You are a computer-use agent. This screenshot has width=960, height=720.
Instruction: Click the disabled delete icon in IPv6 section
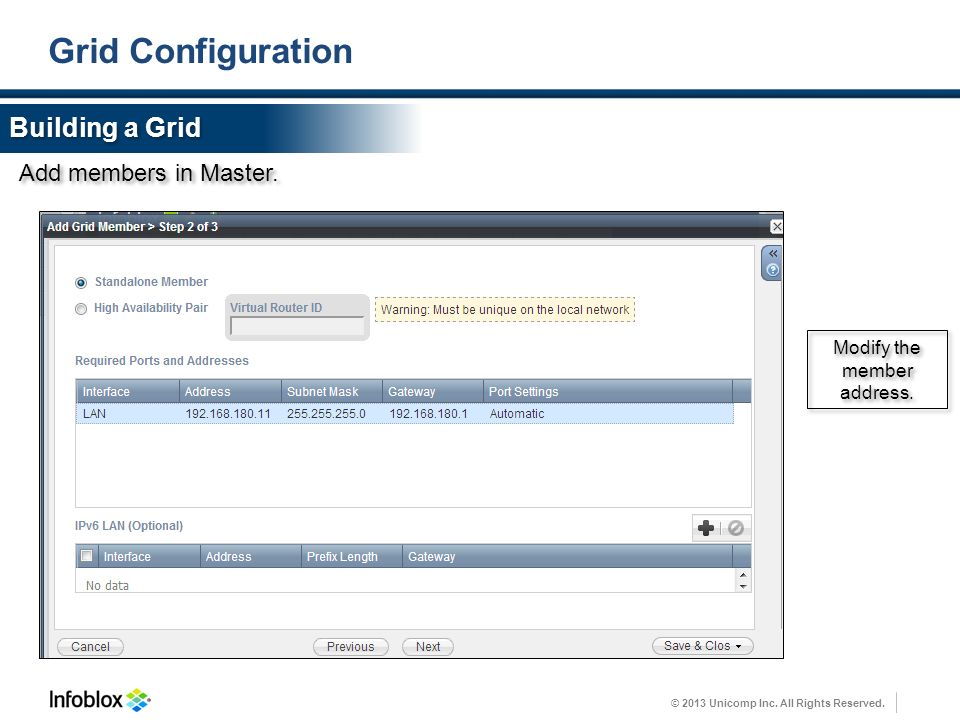(736, 528)
